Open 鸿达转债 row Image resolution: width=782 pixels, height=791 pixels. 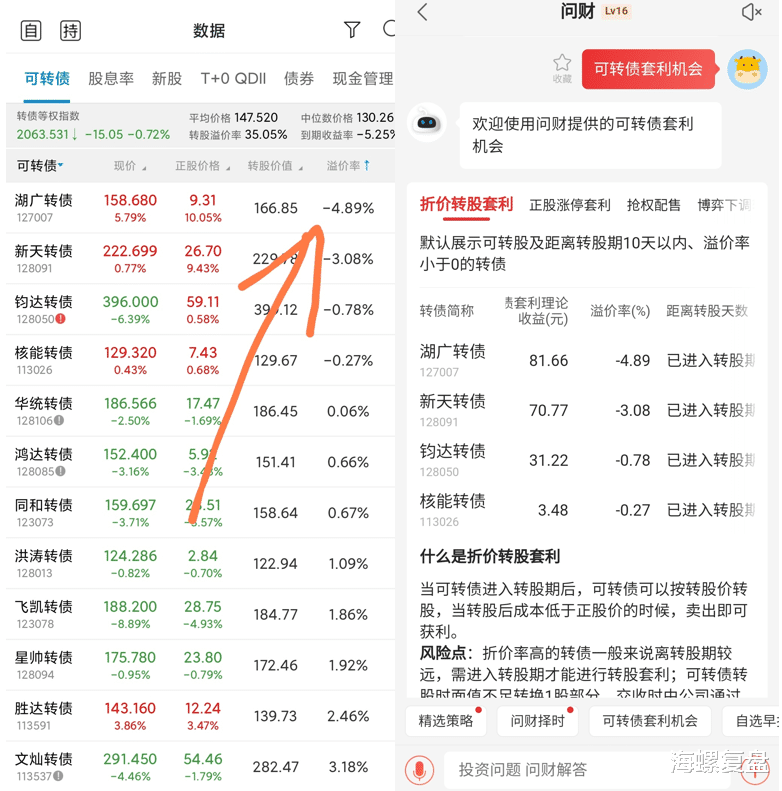(x=200, y=462)
